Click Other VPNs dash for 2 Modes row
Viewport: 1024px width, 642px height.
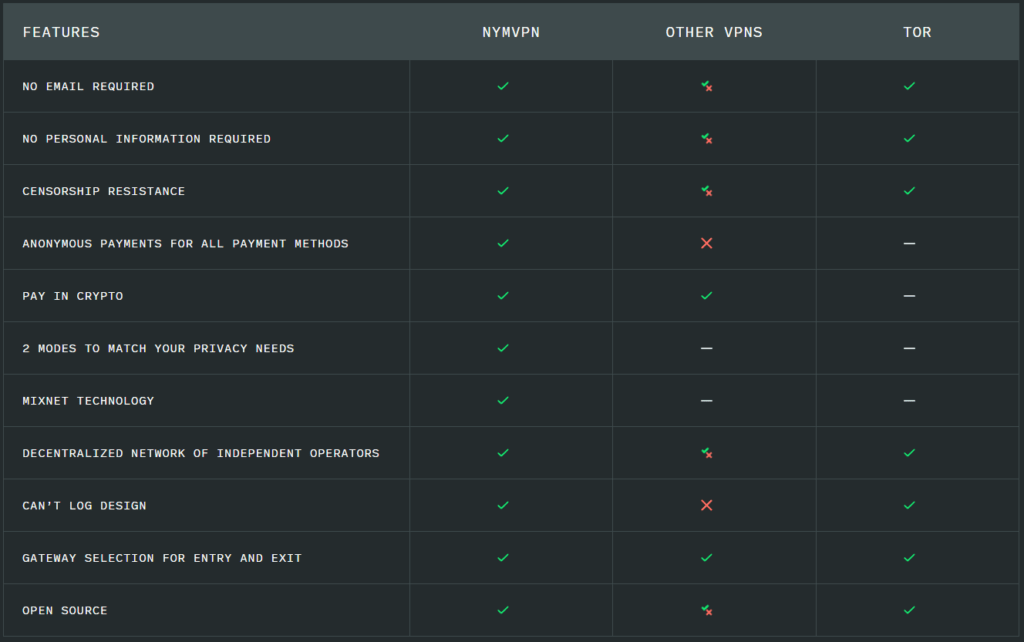click(x=707, y=348)
